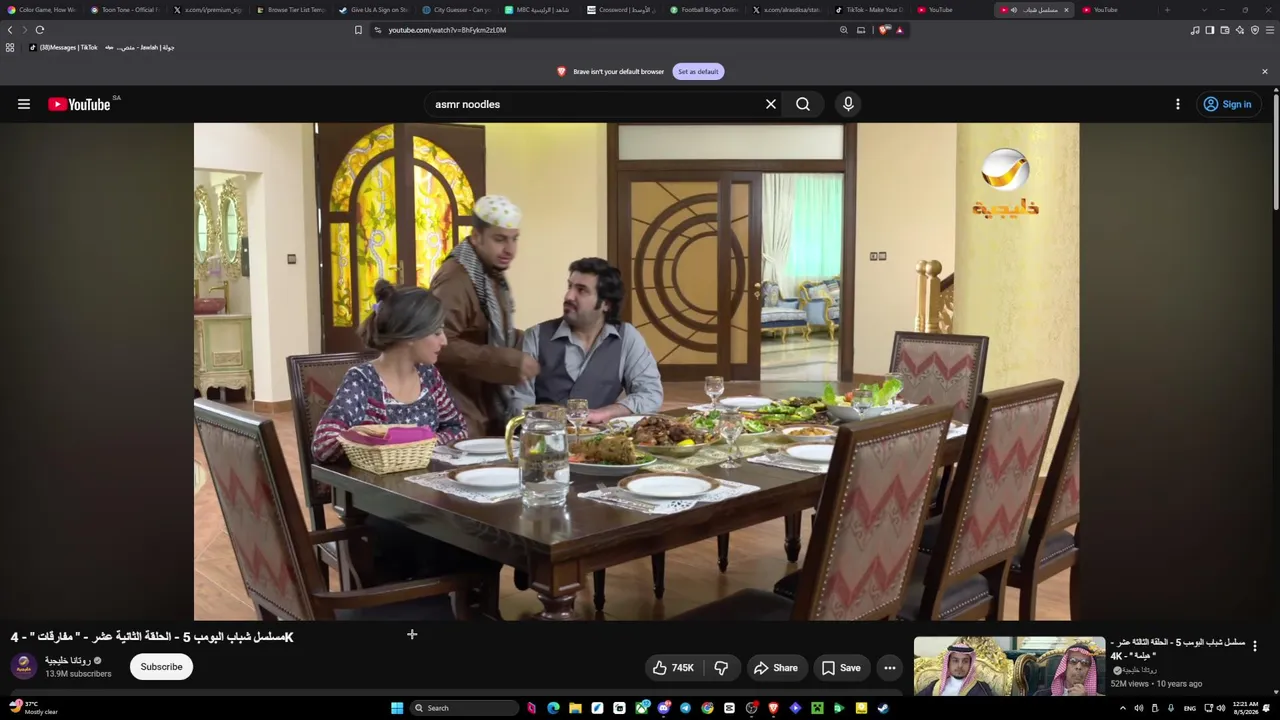Open options for the suggested video
Image resolution: width=1280 pixels, height=720 pixels.
(x=1255, y=646)
